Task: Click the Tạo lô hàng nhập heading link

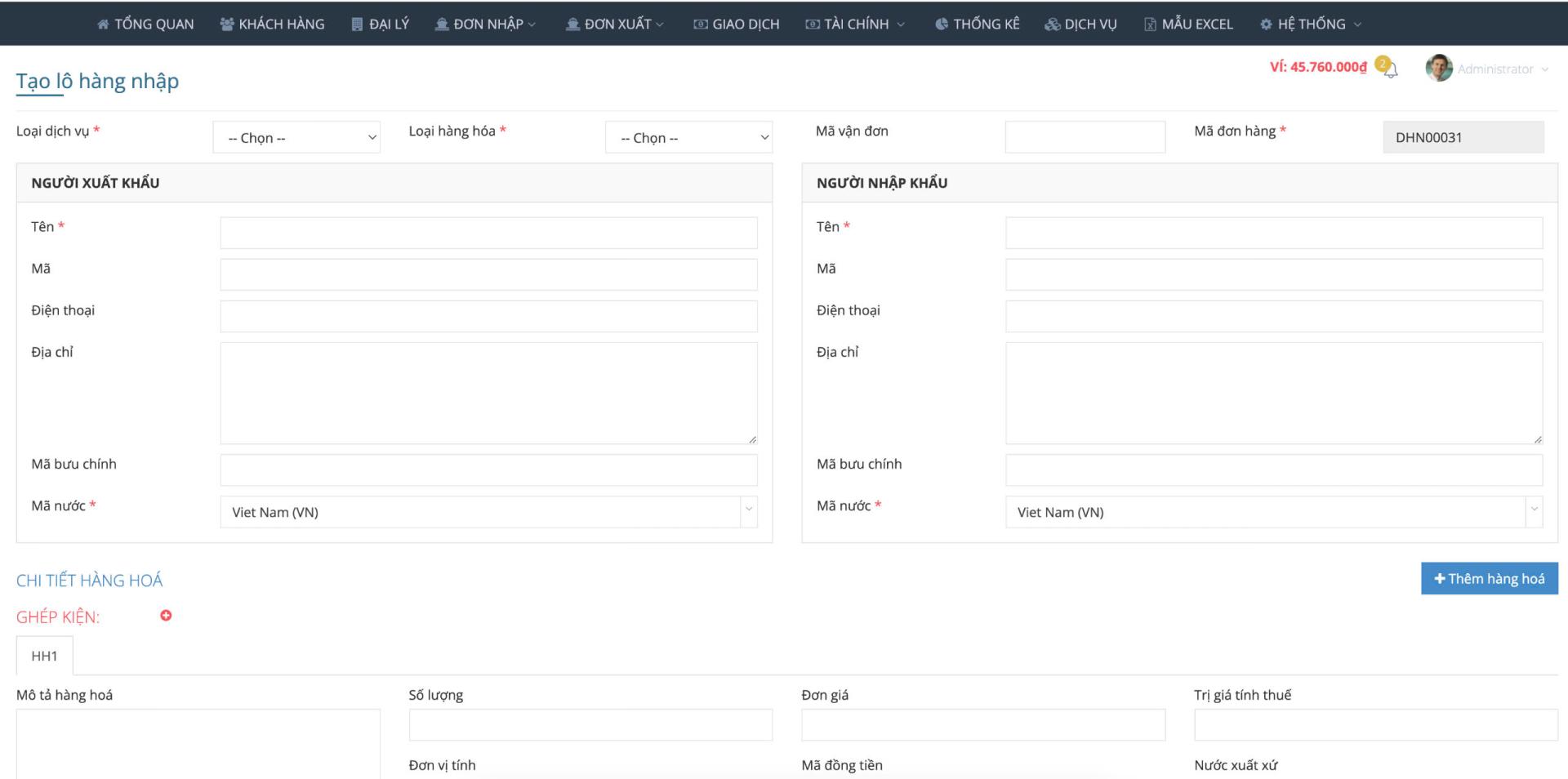Action: pos(96,80)
